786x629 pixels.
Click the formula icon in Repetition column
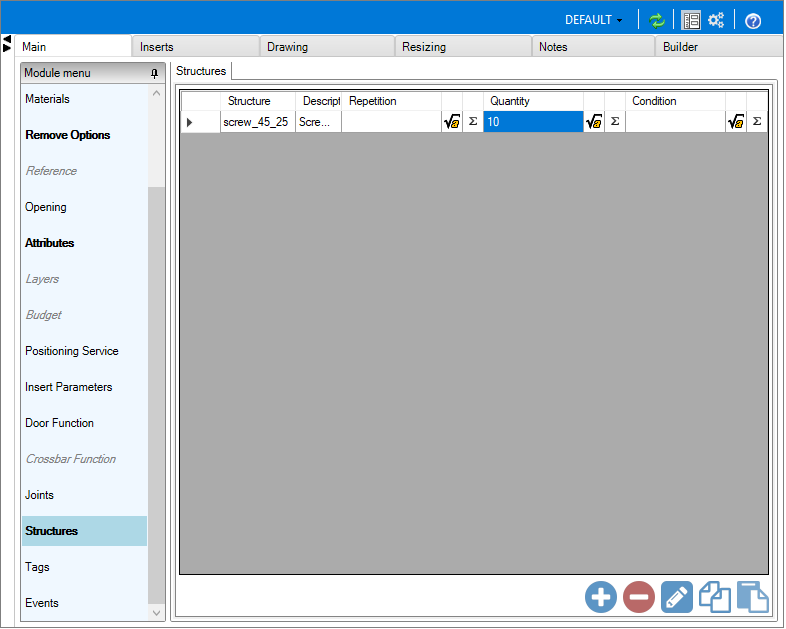[x=452, y=122]
